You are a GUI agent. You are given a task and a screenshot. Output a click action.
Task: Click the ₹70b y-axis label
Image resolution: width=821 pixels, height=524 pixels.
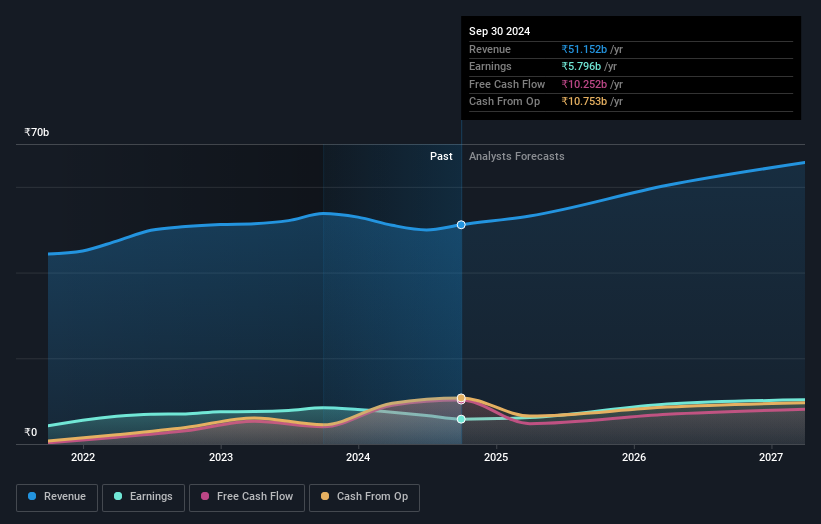pyautogui.click(x=37, y=132)
